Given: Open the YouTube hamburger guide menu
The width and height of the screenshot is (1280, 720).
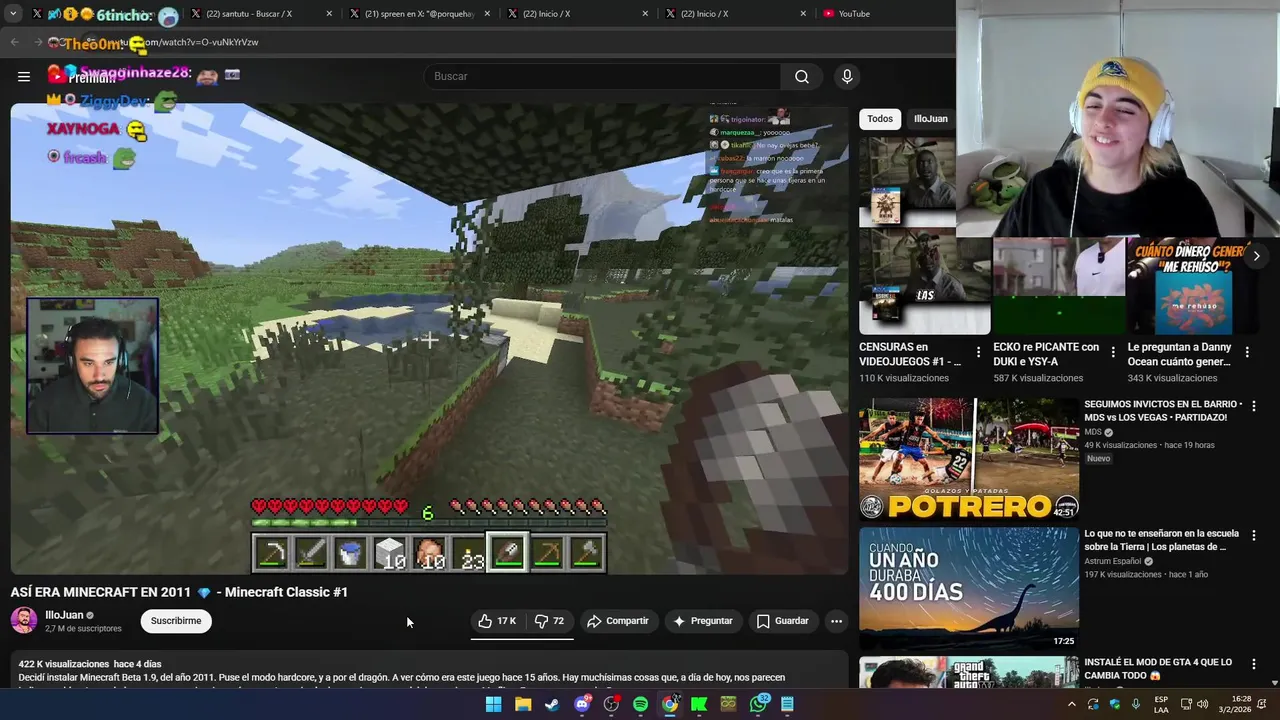Looking at the screenshot, I should [x=24, y=76].
